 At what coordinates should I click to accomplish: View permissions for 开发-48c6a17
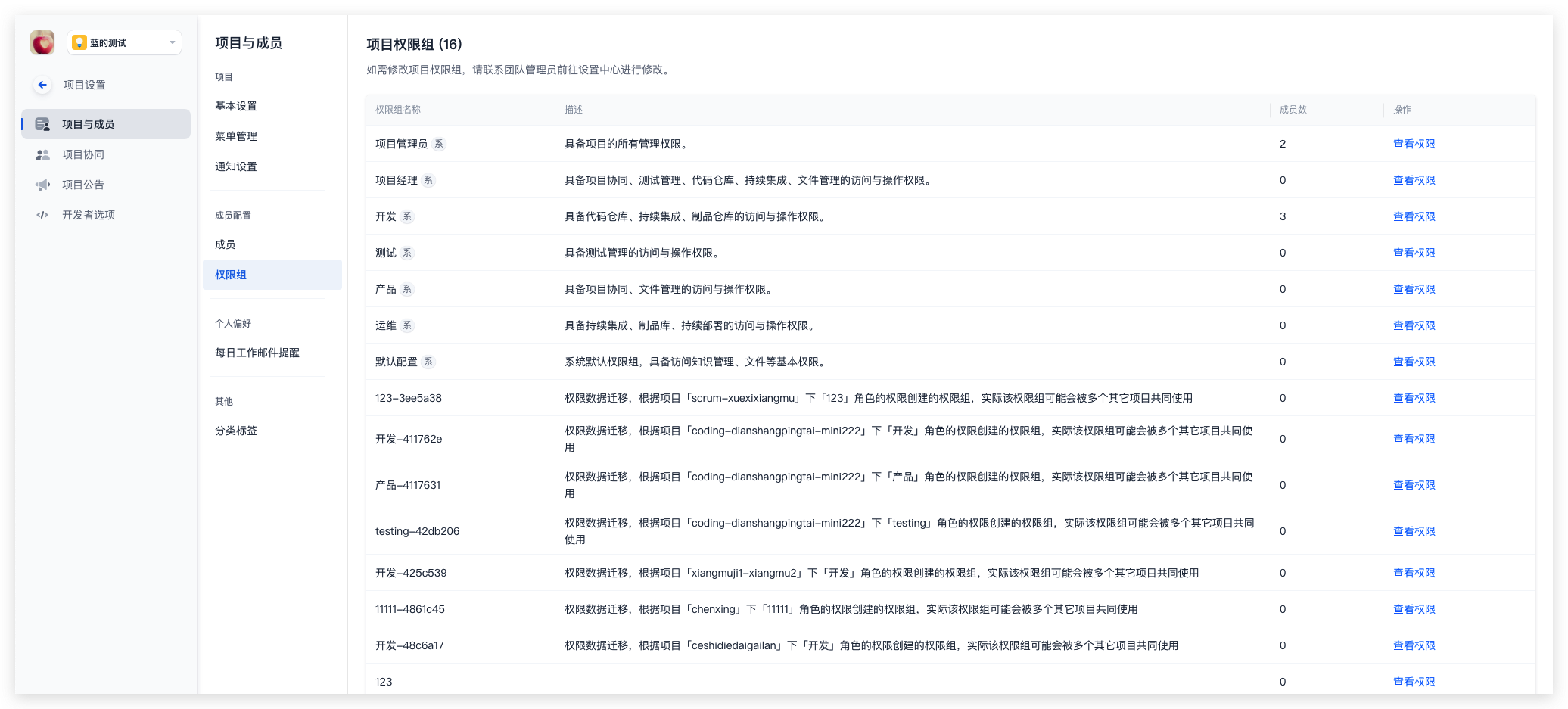click(1414, 645)
